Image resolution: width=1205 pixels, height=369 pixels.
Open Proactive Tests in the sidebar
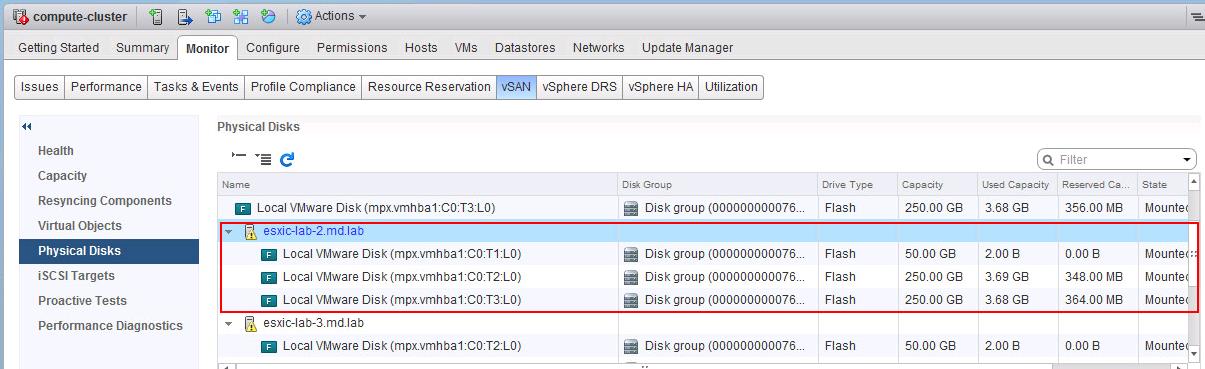[109, 301]
